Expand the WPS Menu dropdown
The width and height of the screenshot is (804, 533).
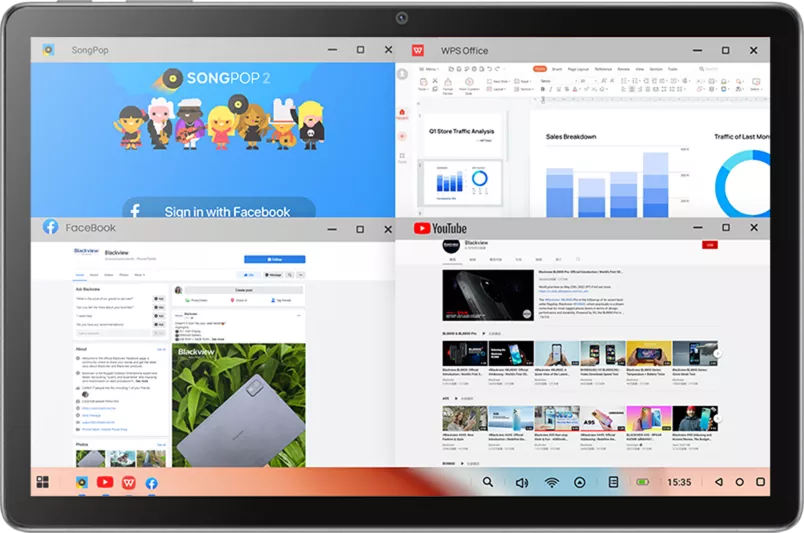[x=431, y=69]
